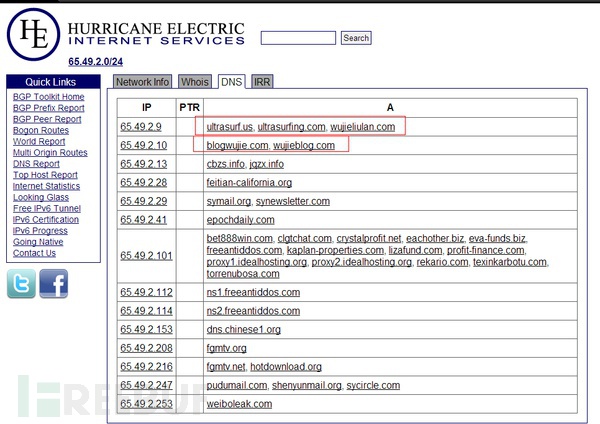The image size is (600, 424).
Task: Open IP address 65.49.2.112
Action: (x=146, y=292)
